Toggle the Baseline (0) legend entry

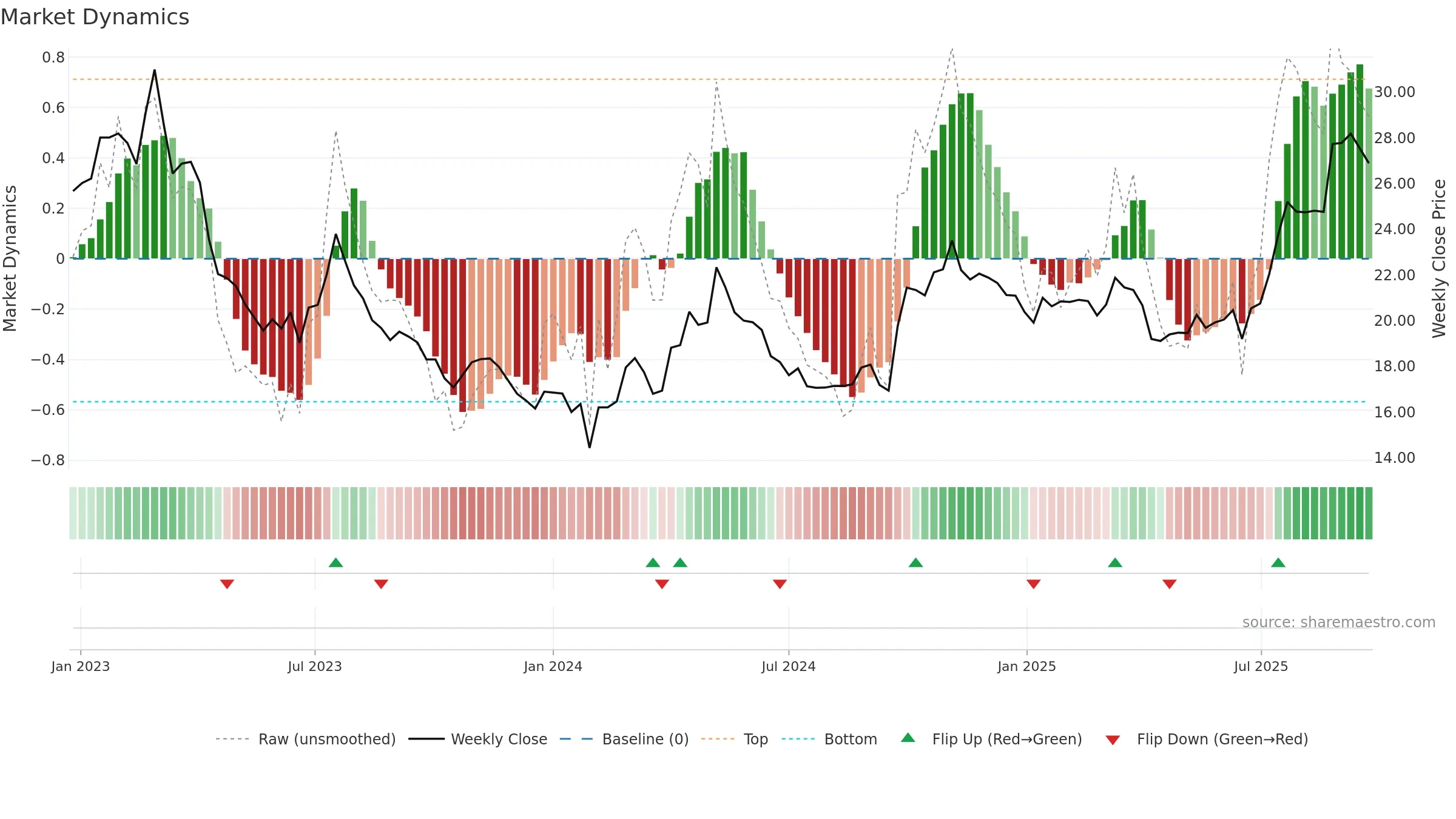click(624, 739)
